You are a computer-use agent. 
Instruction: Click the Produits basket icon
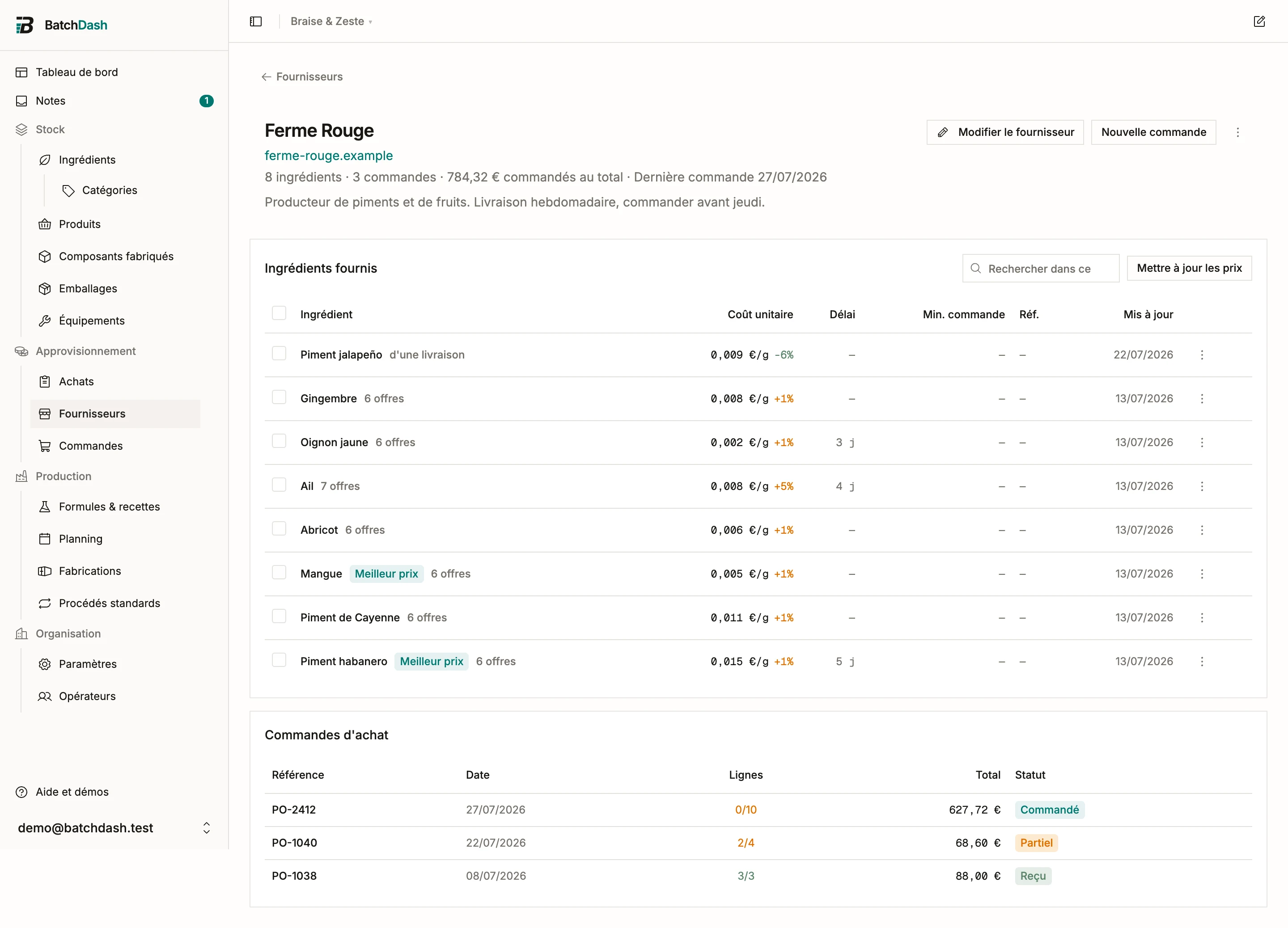[x=45, y=224]
